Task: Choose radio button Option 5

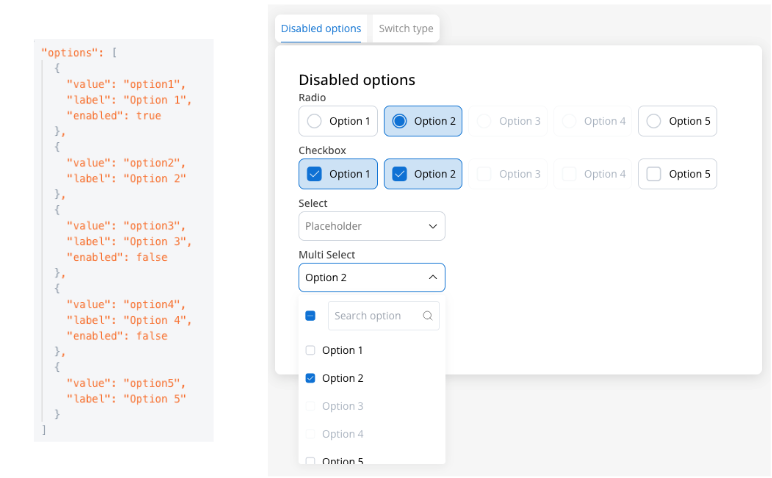Action: 677,121
